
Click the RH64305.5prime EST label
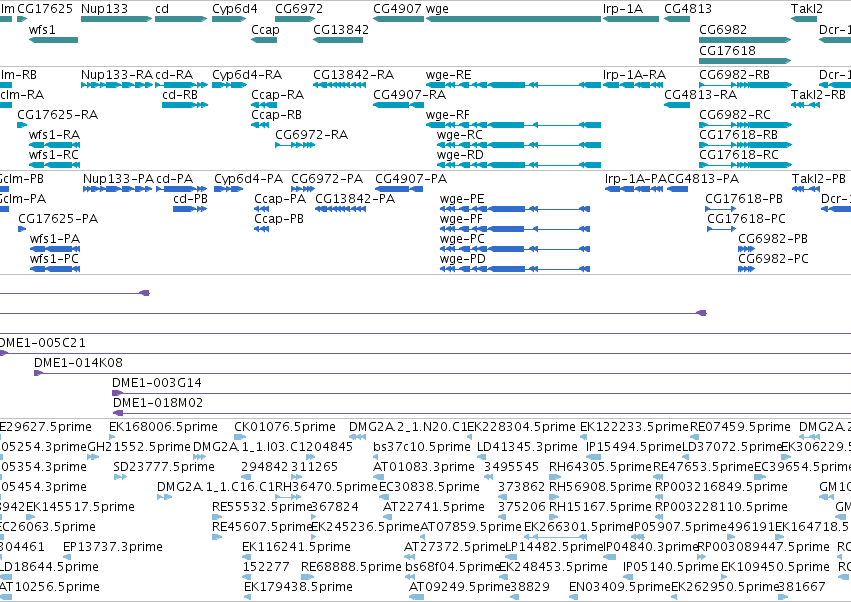click(600, 467)
